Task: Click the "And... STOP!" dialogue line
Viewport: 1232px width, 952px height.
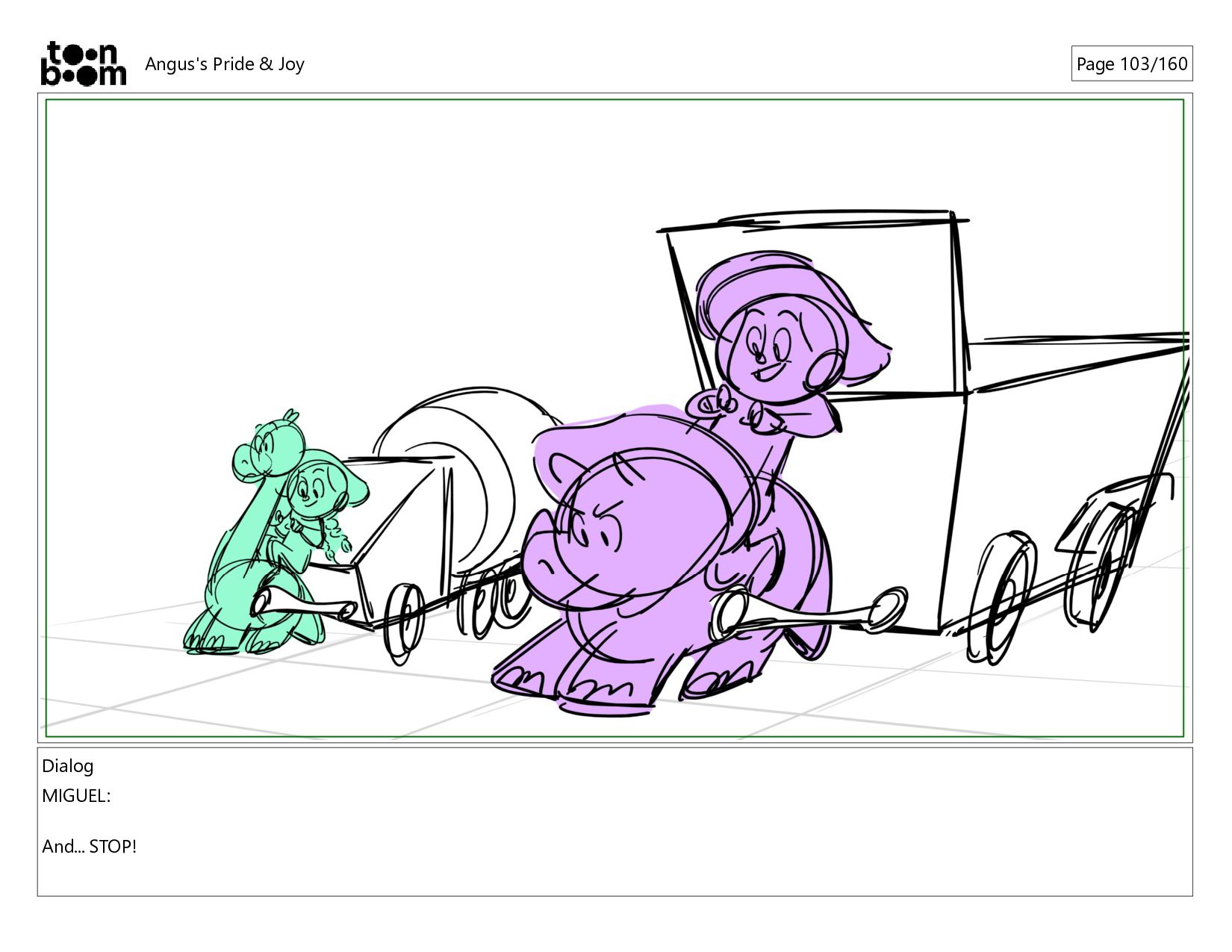Action: coord(90,847)
